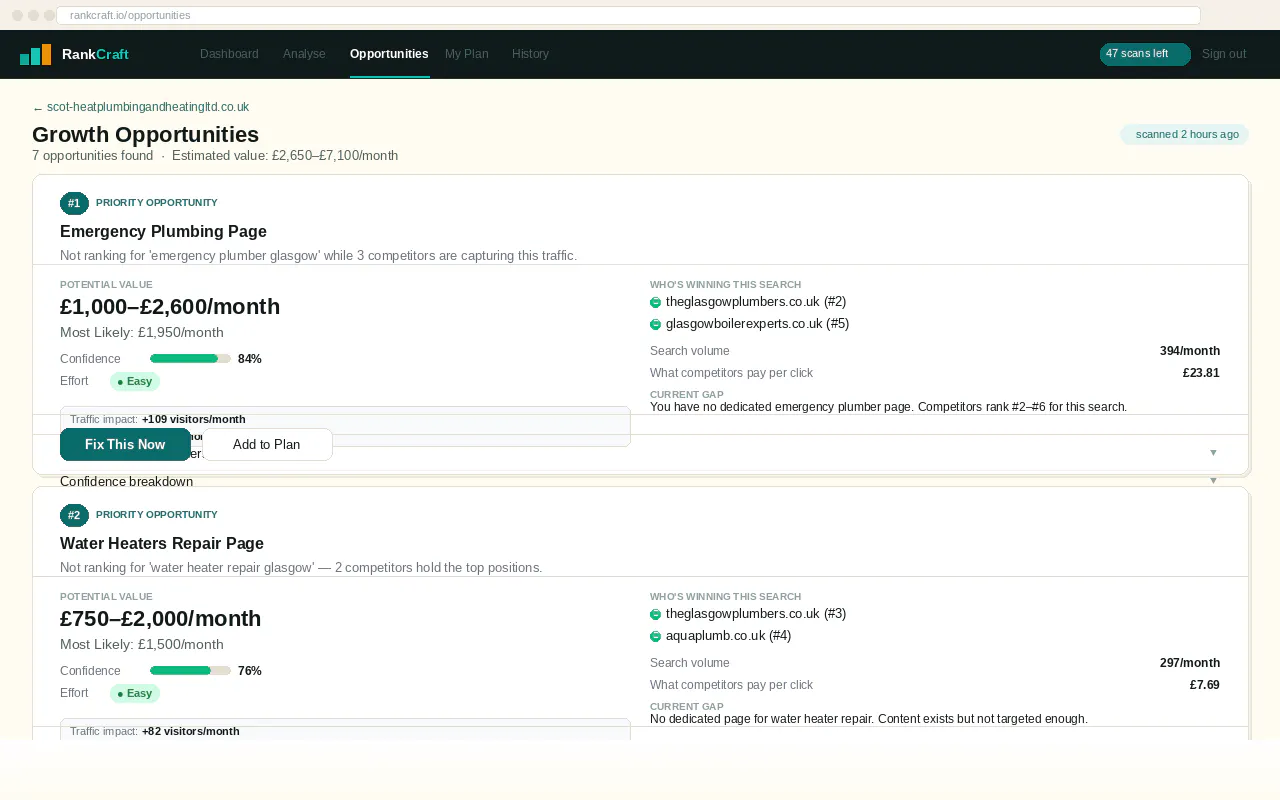
Task: Open the History tab
Action: coord(530,54)
